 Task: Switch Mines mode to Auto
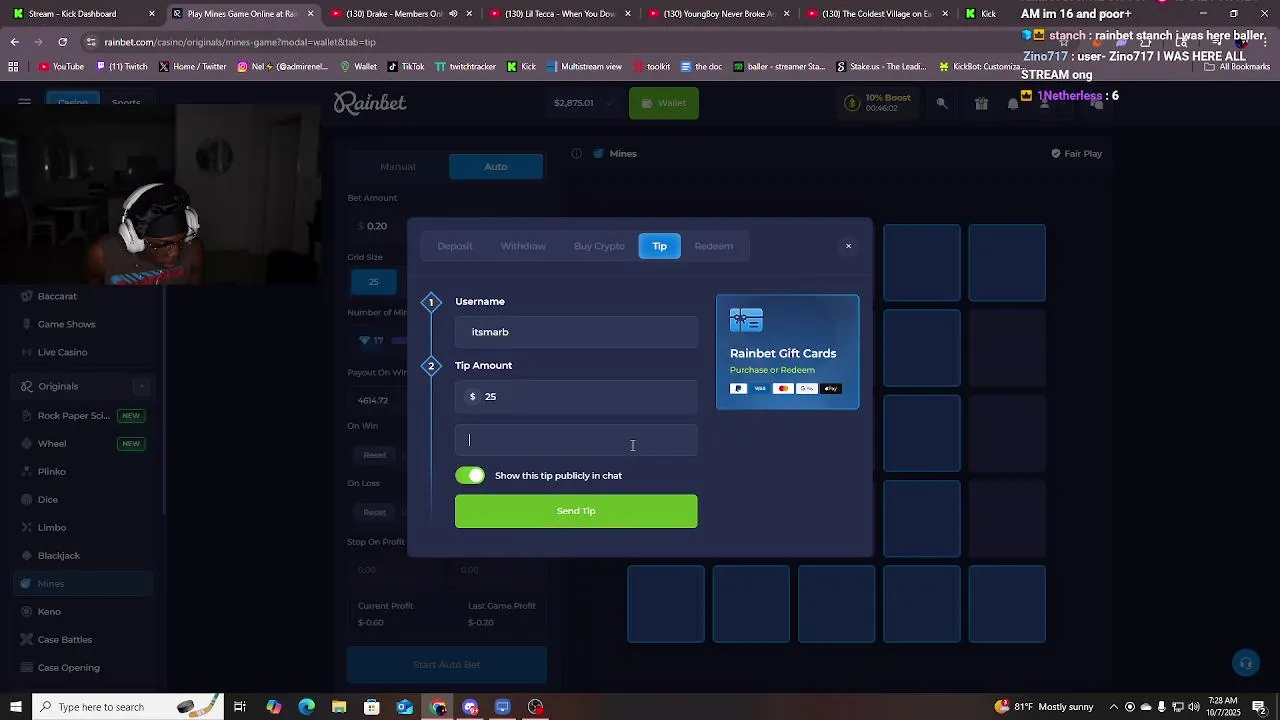(496, 167)
